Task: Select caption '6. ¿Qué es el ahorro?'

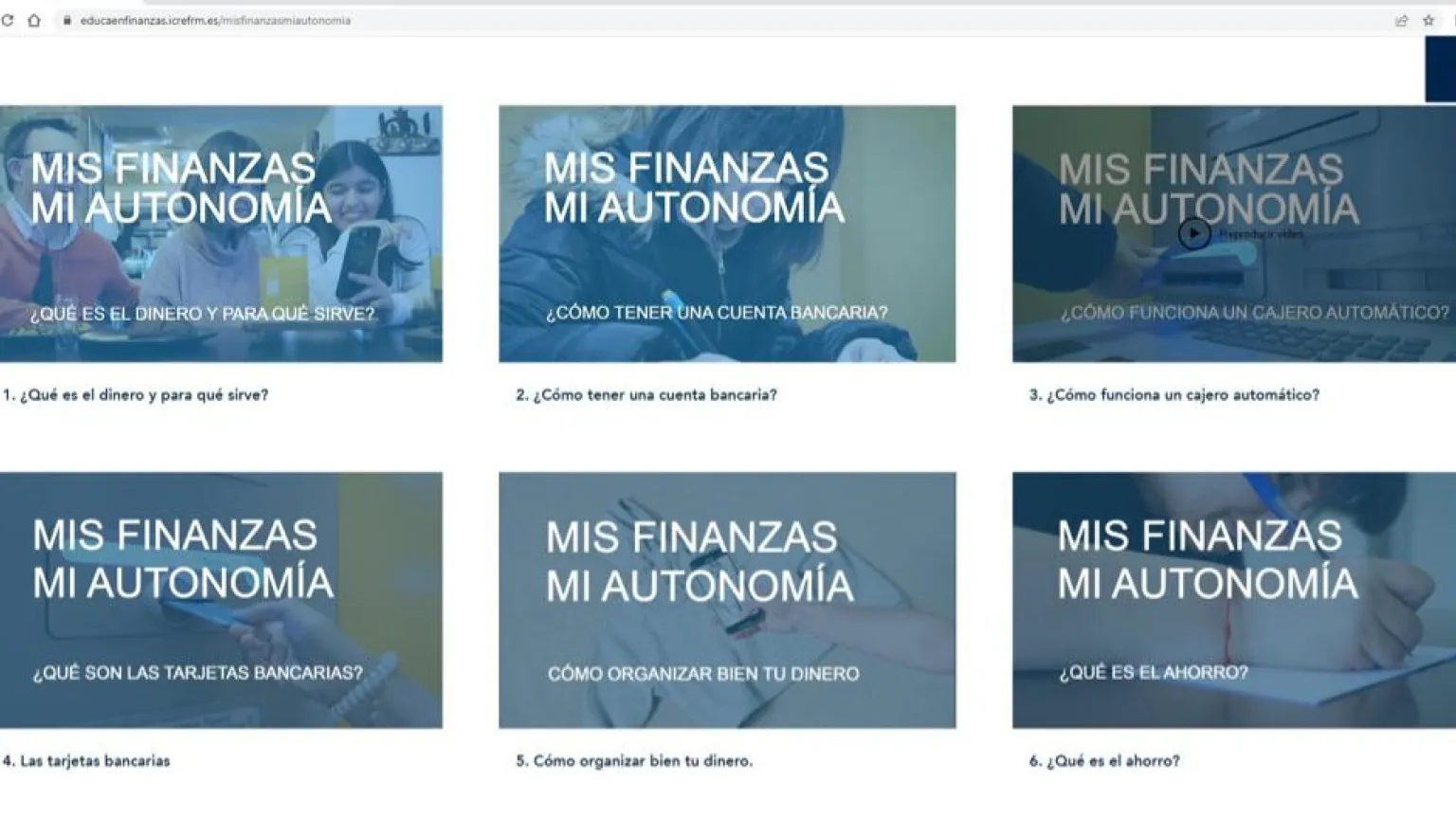Action: coord(1104,761)
